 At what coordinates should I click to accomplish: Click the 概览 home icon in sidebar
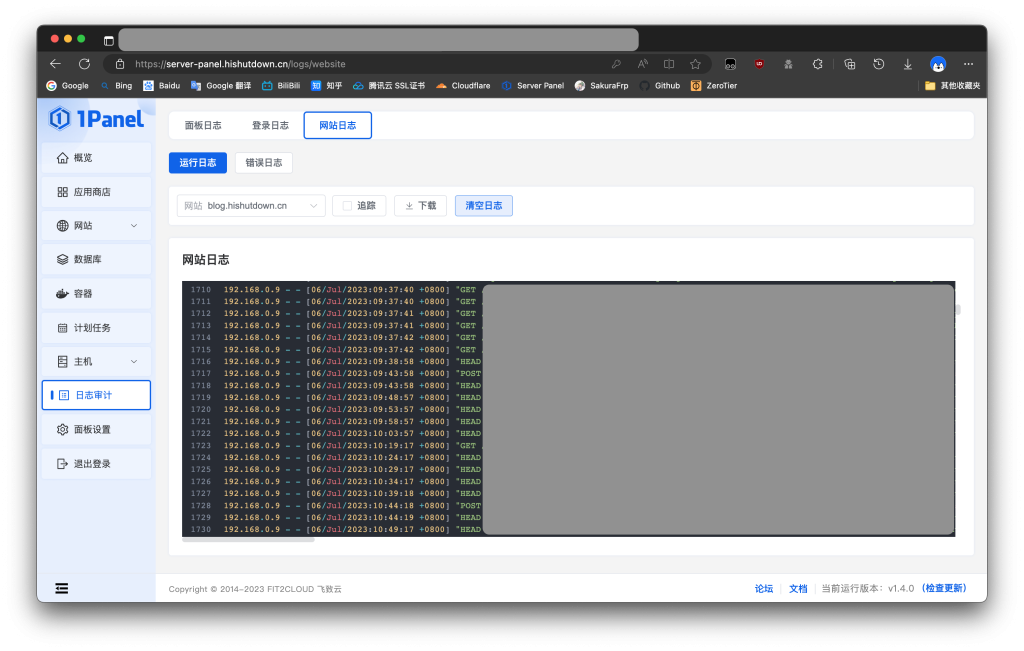point(63,158)
